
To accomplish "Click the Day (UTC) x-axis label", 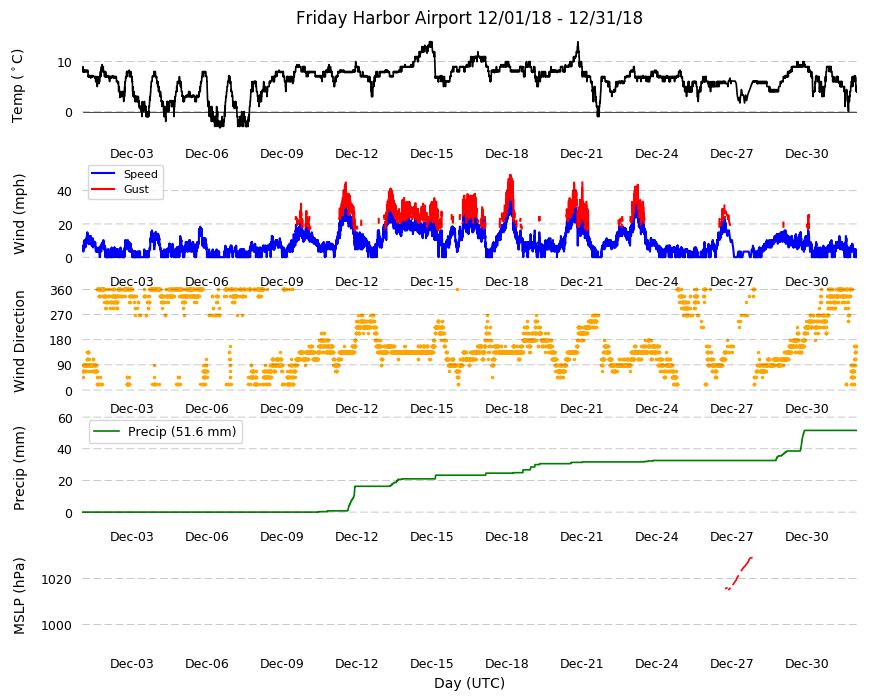I will 469,683.
